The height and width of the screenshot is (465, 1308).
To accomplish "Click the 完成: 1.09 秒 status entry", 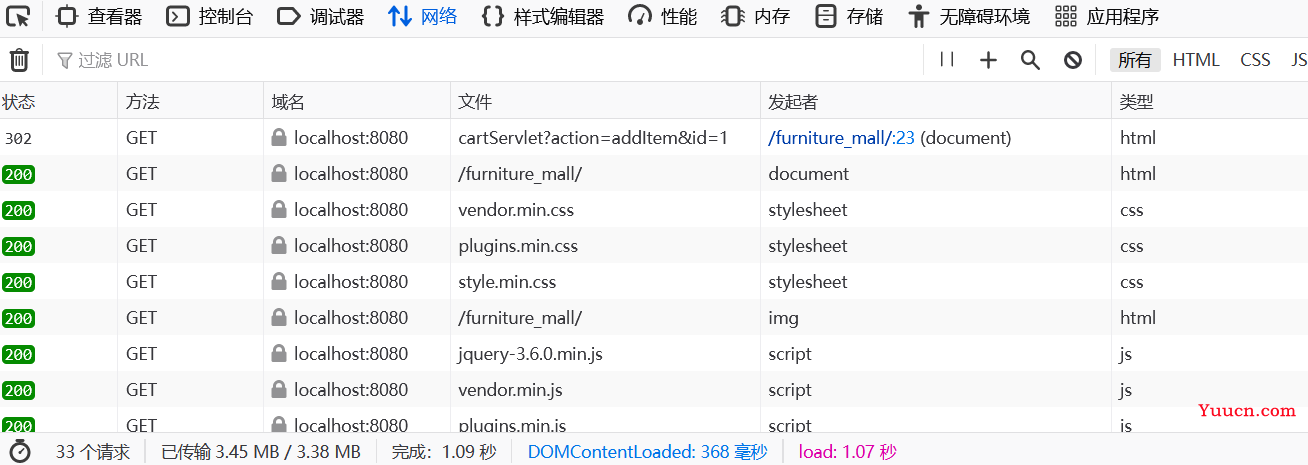I will click(x=444, y=452).
